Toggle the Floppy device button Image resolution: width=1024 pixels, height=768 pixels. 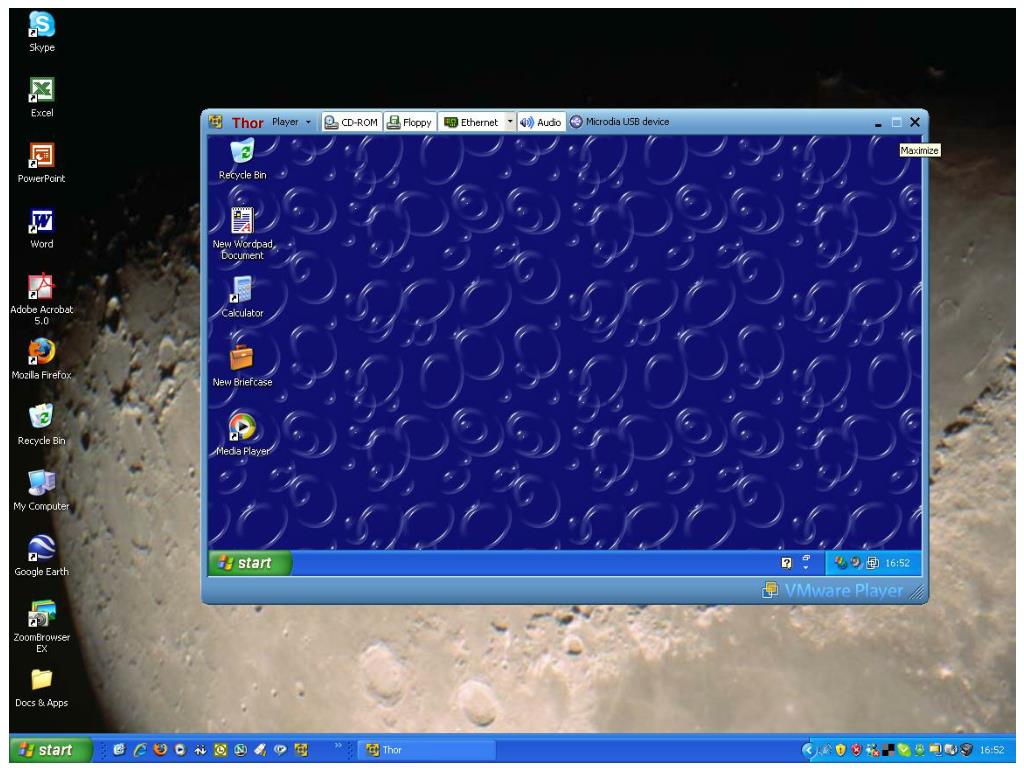point(409,122)
